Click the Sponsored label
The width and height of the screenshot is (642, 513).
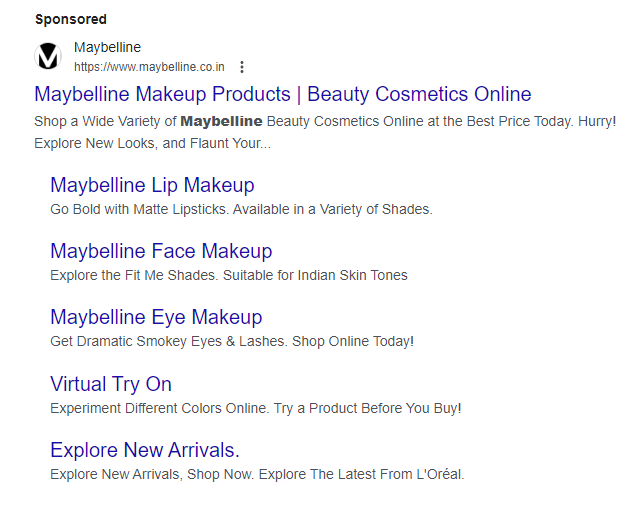click(71, 19)
